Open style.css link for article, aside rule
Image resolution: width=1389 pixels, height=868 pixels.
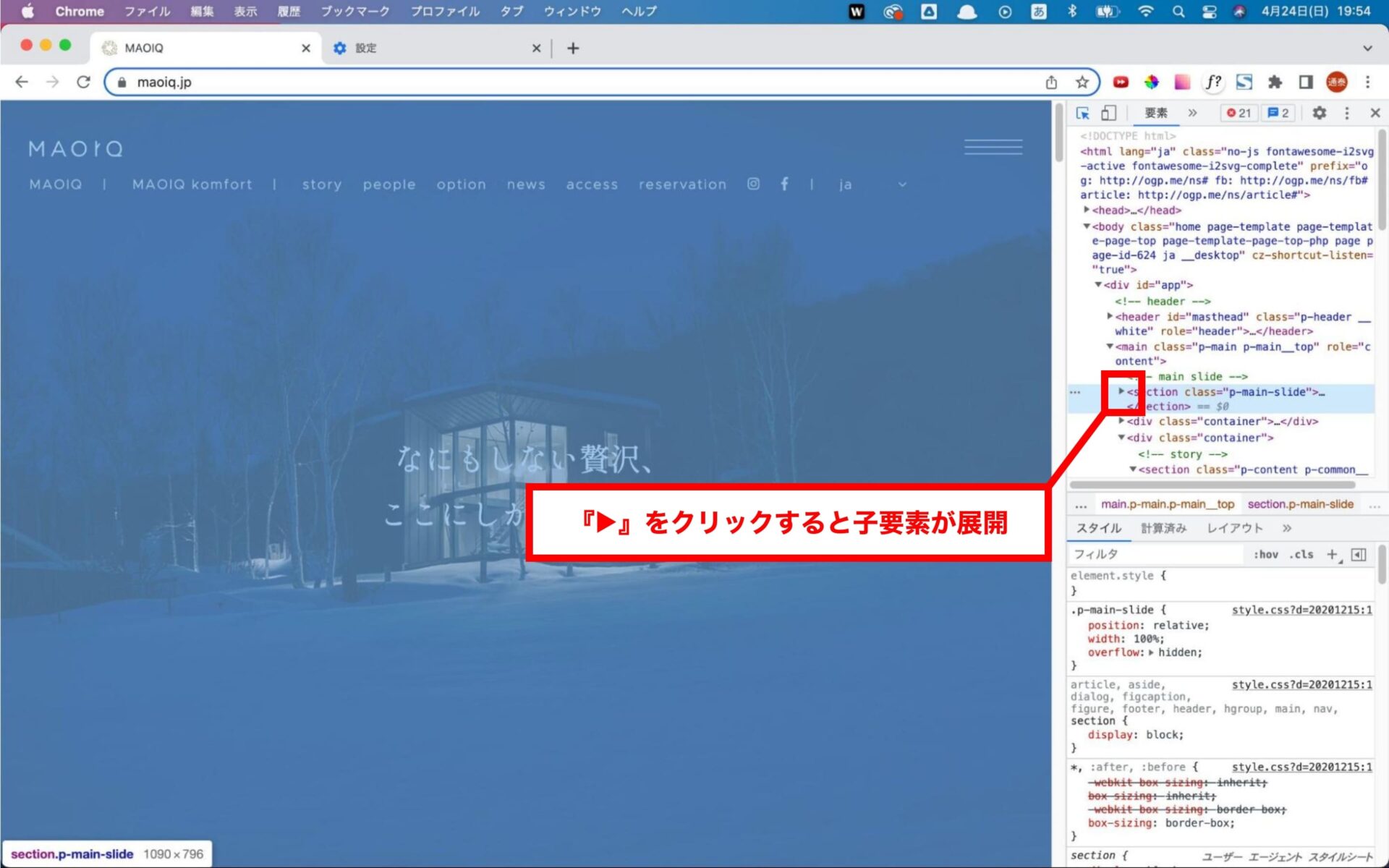click(1301, 684)
